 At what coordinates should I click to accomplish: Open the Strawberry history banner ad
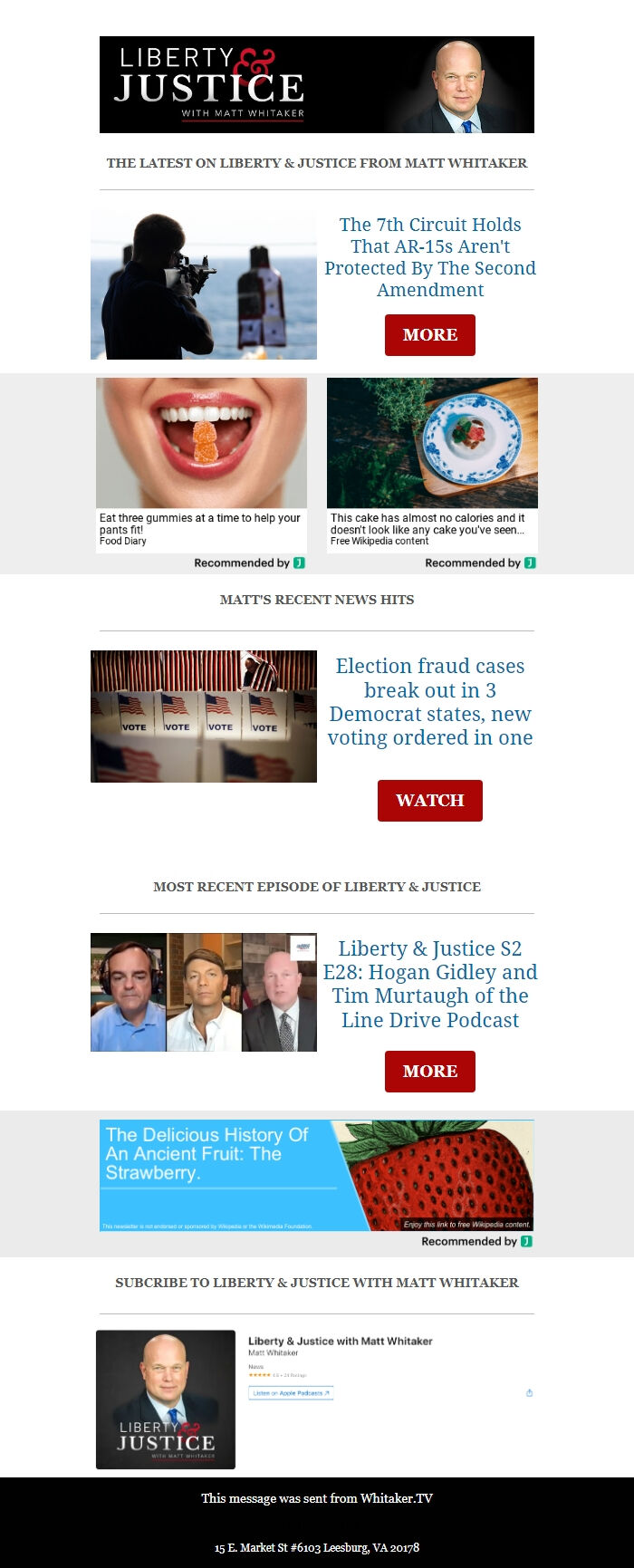317,1175
